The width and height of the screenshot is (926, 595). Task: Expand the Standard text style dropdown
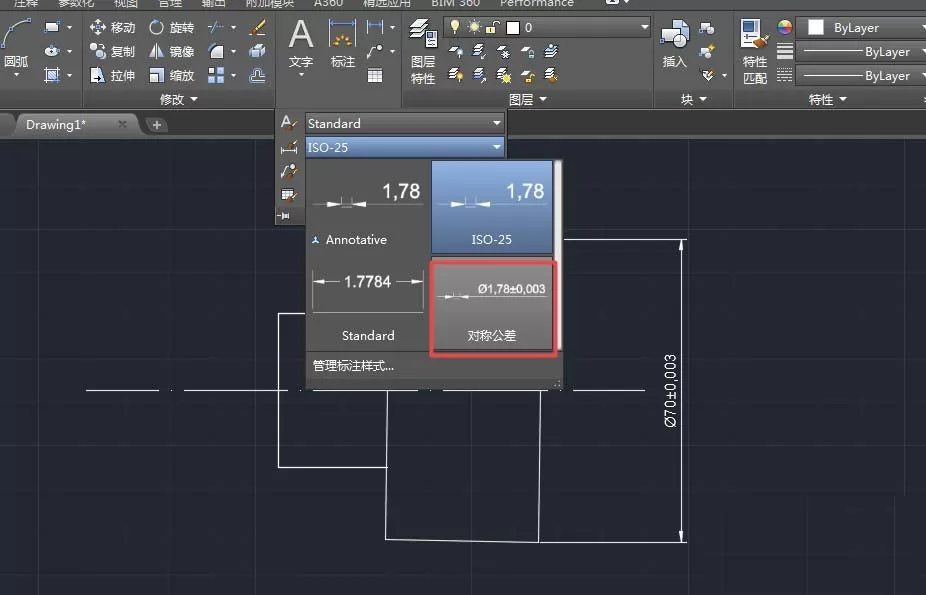click(x=405, y=123)
